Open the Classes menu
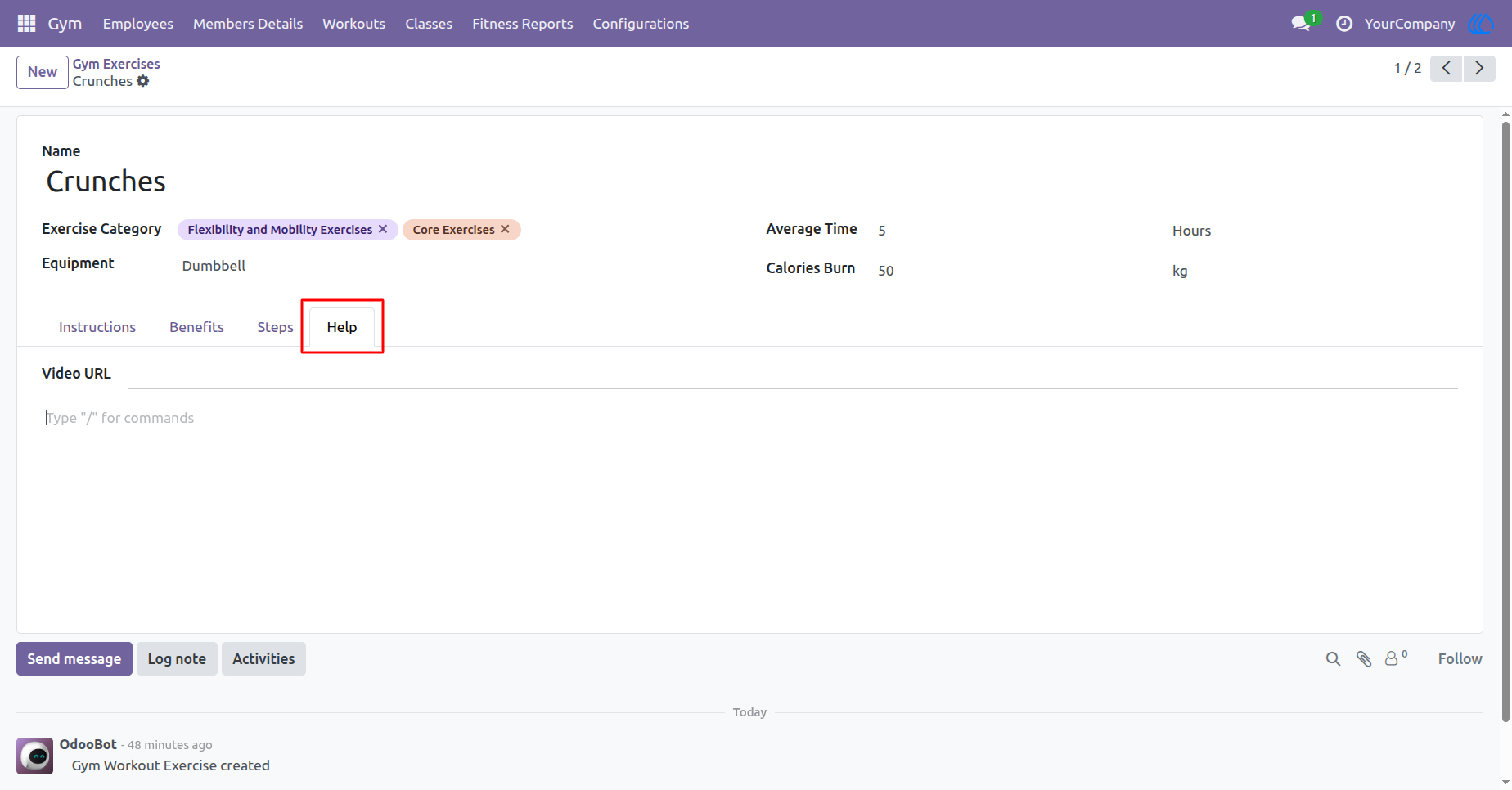1512x790 pixels. coord(429,24)
